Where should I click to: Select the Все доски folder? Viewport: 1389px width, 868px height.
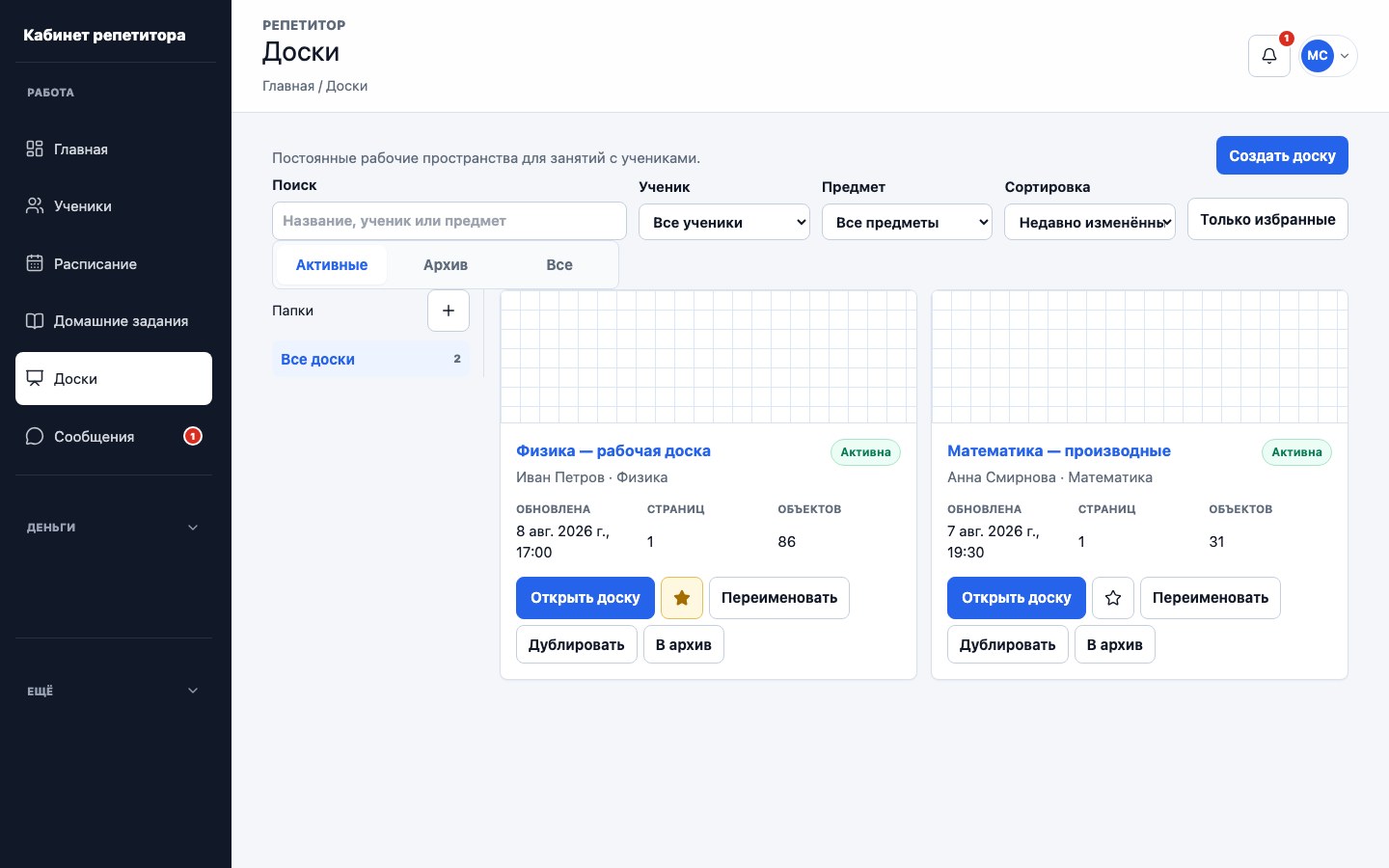(370, 359)
